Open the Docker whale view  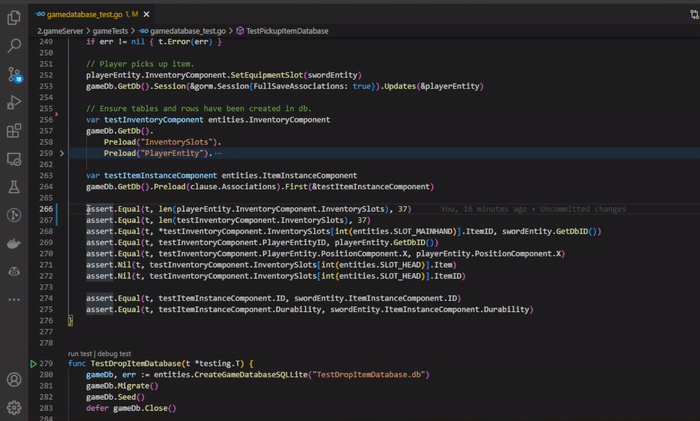pyautogui.click(x=14, y=243)
